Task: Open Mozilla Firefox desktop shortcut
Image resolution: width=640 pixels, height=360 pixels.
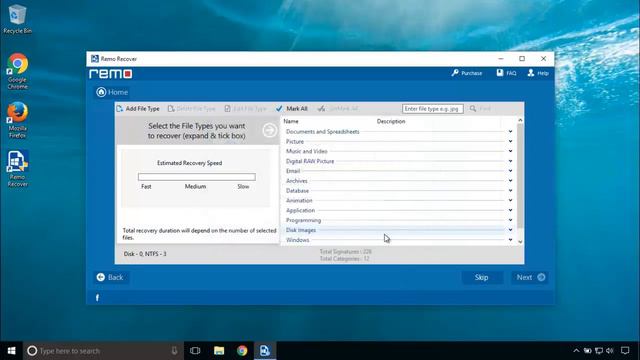Action: [x=17, y=120]
